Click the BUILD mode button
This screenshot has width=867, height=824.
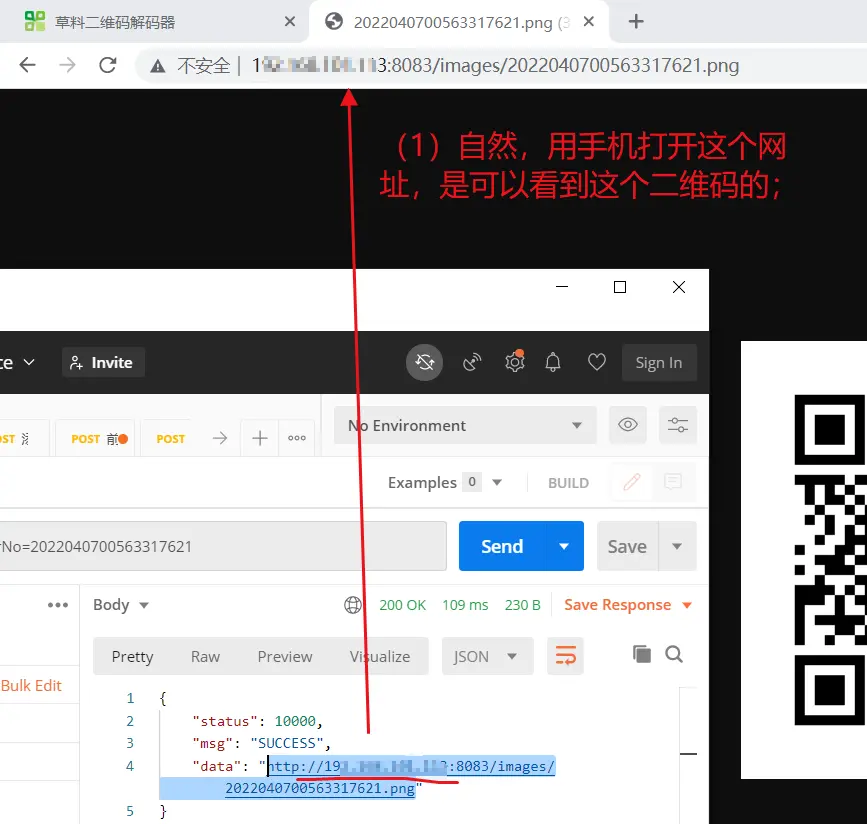(568, 483)
